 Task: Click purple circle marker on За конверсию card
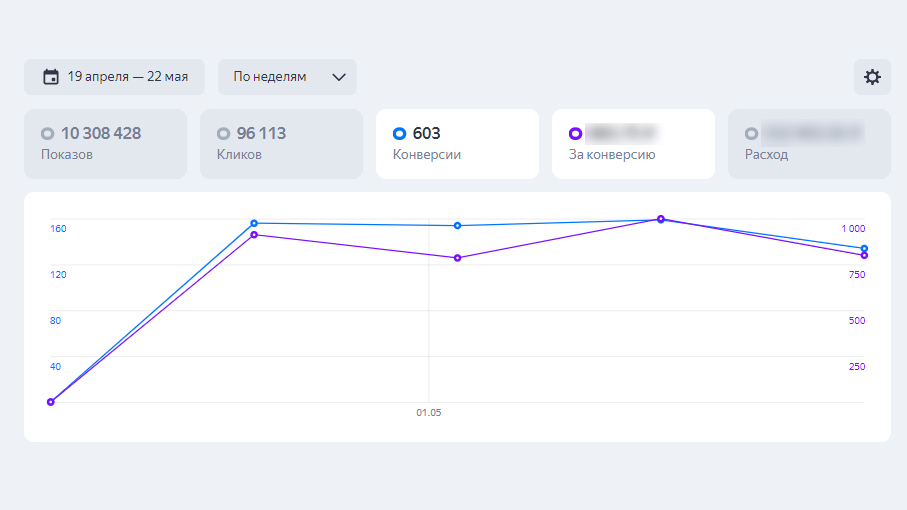tap(575, 133)
